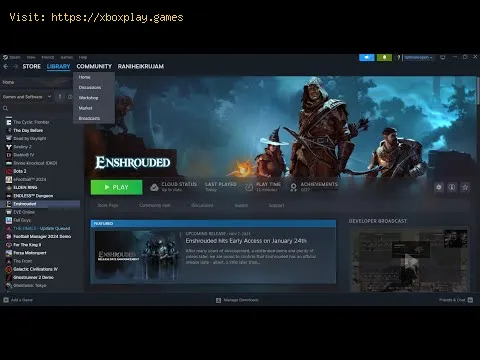The height and width of the screenshot is (360, 480).
Task: Play the developer broadcast video
Action: [410, 261]
